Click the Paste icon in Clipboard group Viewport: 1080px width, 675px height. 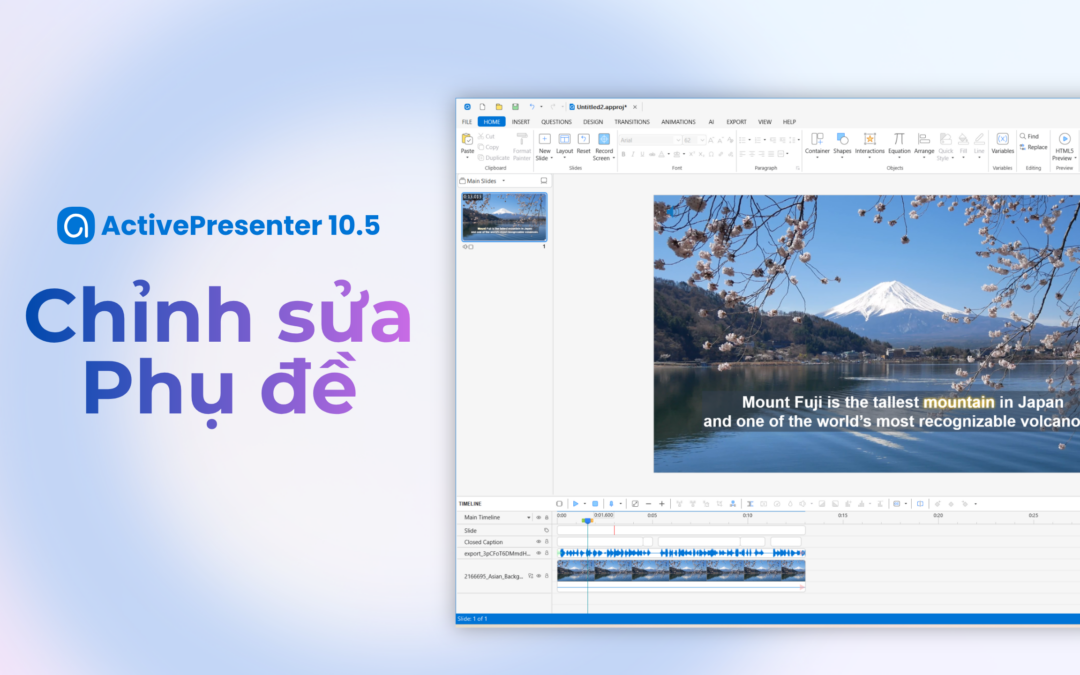click(467, 140)
